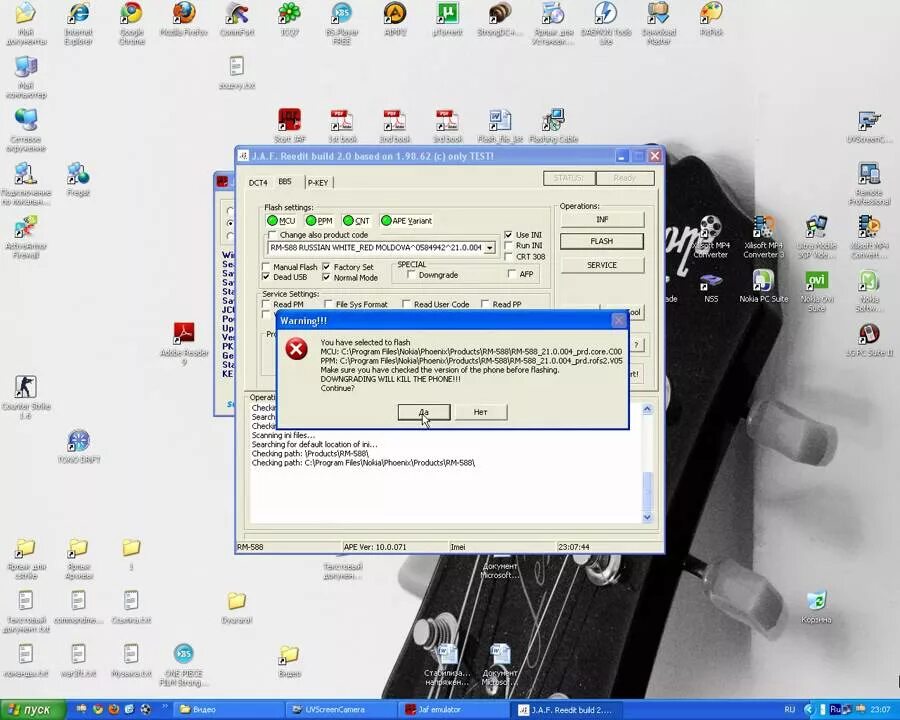The height and width of the screenshot is (720, 900).
Task: Enable the Read User Code checkbox
Action: pos(406,304)
